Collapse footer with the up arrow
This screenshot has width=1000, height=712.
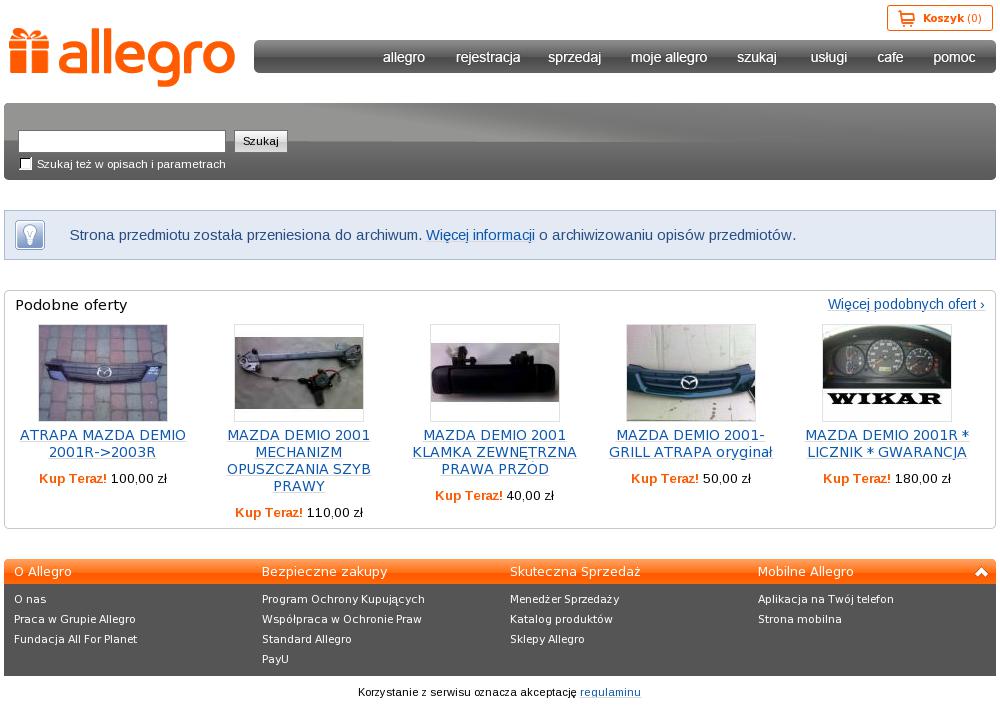coord(981,572)
